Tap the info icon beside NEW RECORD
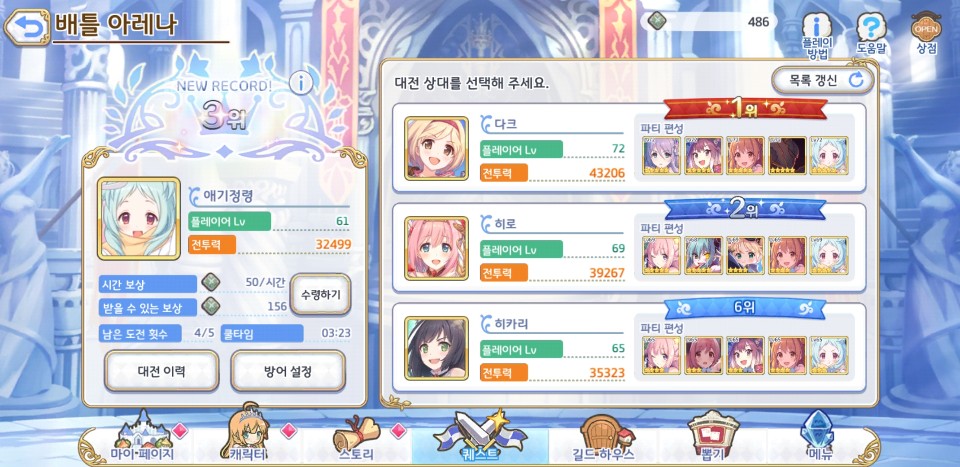The height and width of the screenshot is (467, 960). (x=301, y=82)
